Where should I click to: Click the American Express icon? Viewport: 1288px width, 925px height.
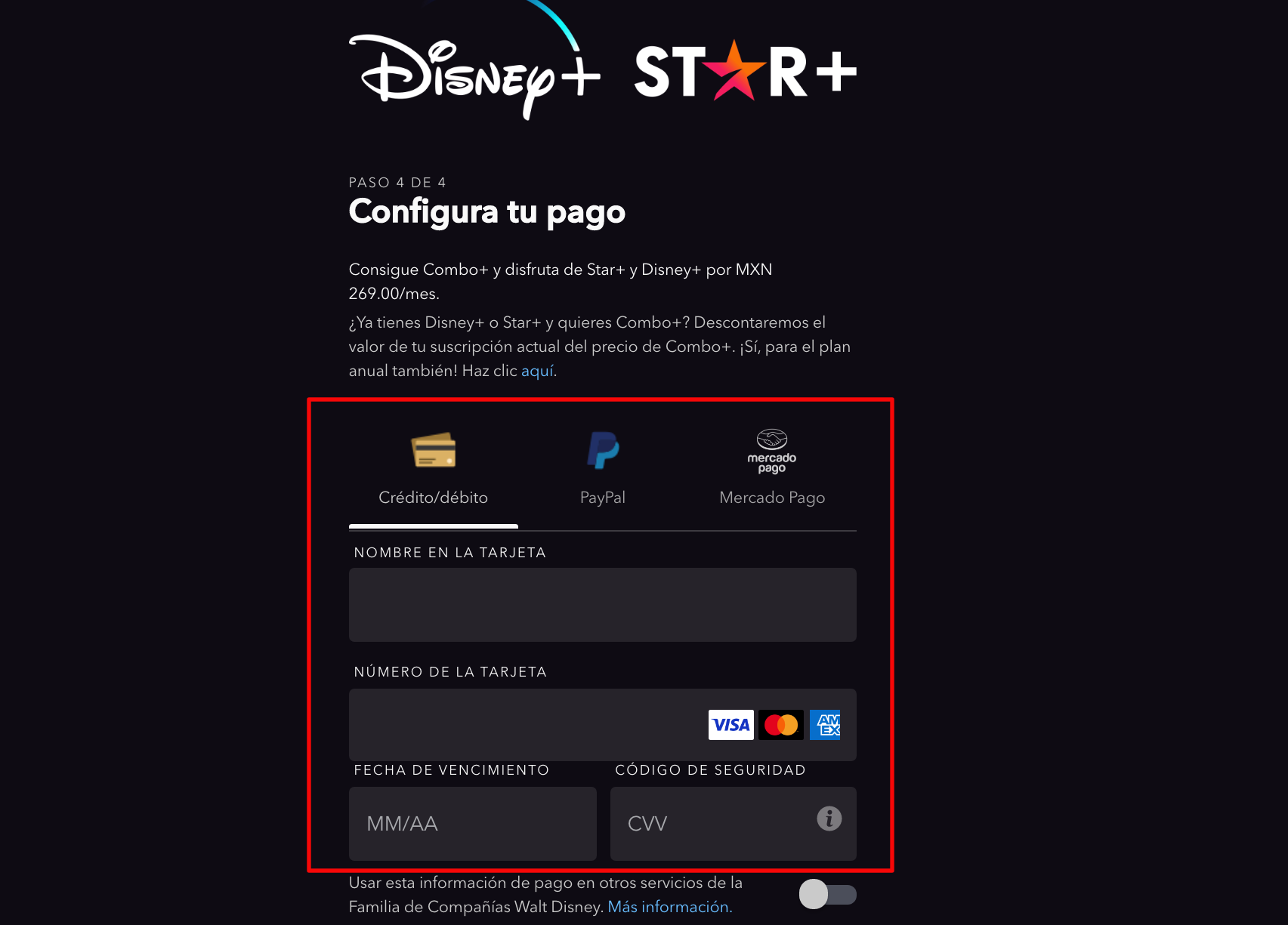825,725
